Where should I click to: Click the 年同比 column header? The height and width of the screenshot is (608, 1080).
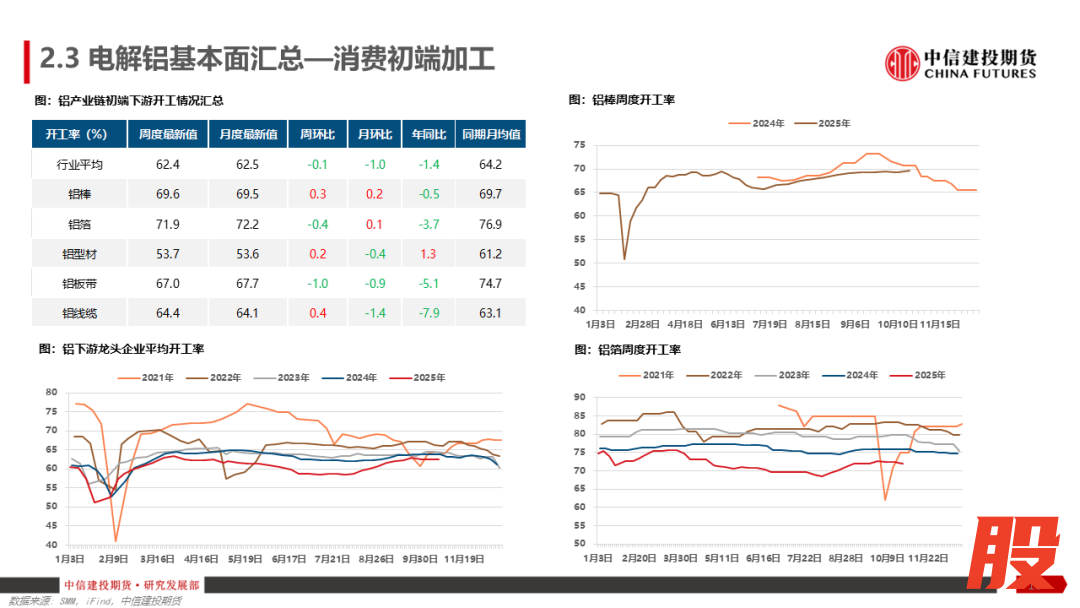pos(428,134)
